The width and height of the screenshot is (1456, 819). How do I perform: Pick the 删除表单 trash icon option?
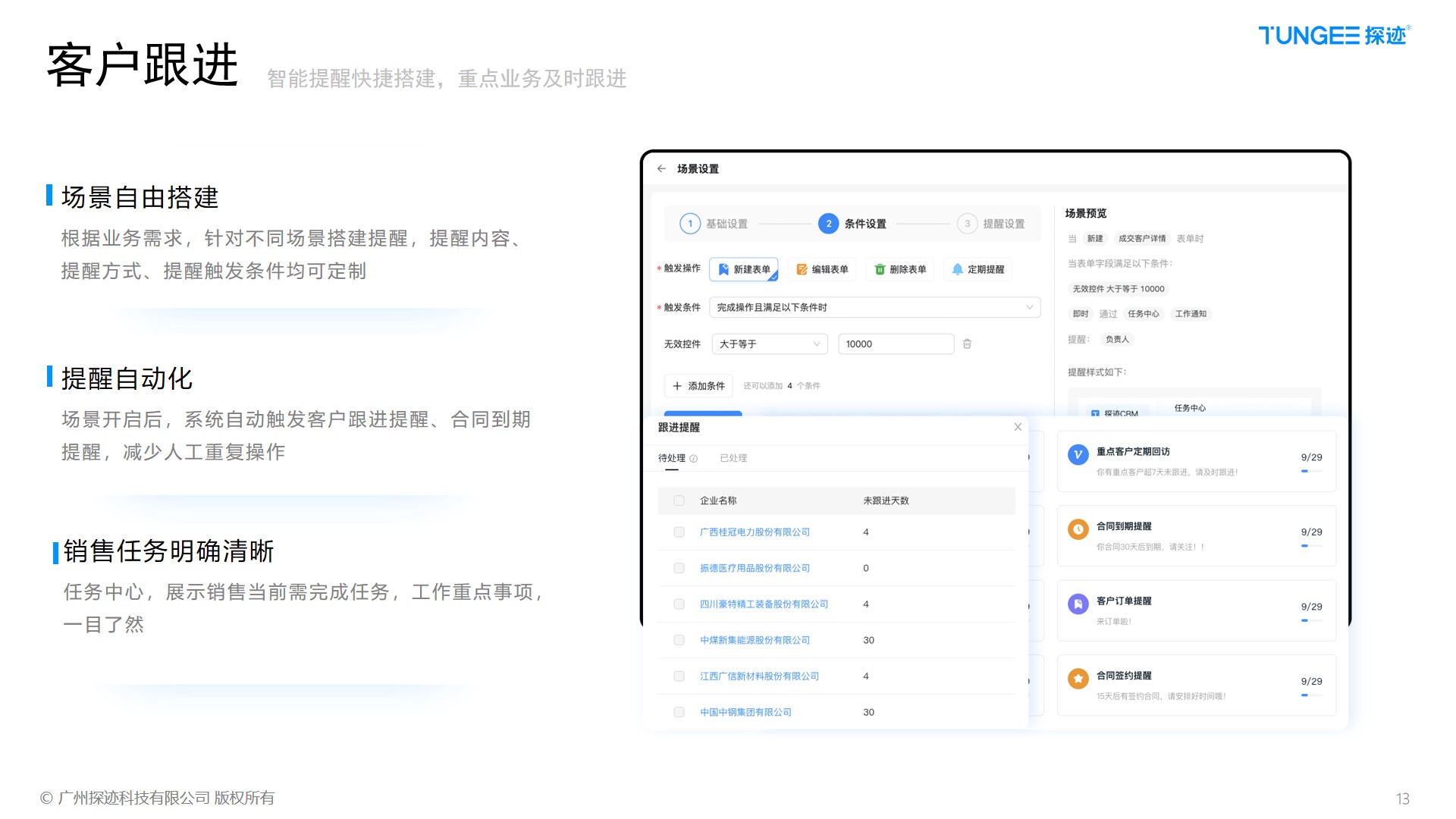pos(900,269)
